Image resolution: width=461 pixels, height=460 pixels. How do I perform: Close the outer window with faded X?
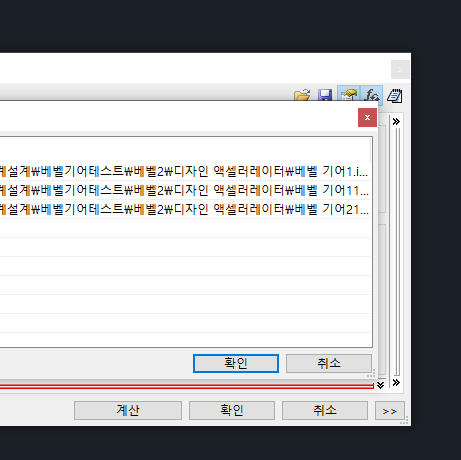pyautogui.click(x=400, y=69)
